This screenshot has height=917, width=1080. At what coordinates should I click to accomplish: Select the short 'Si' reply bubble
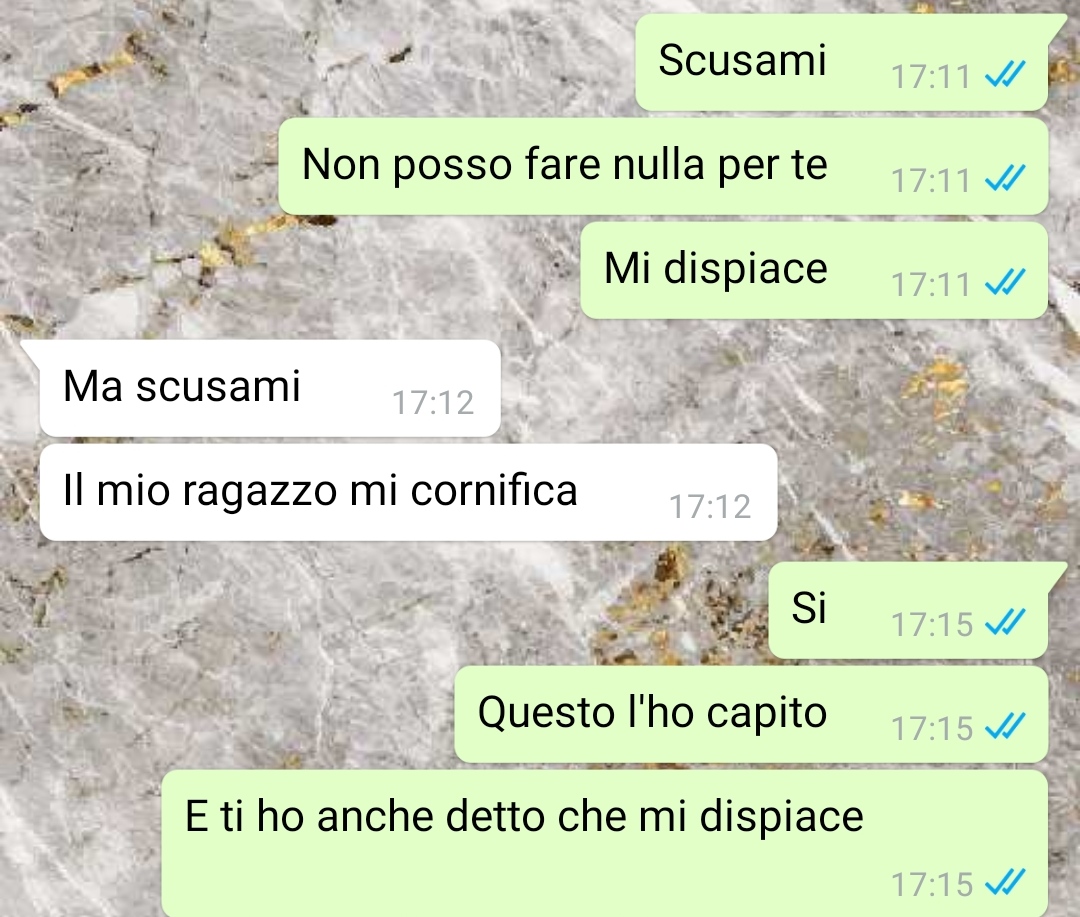pos(909,610)
